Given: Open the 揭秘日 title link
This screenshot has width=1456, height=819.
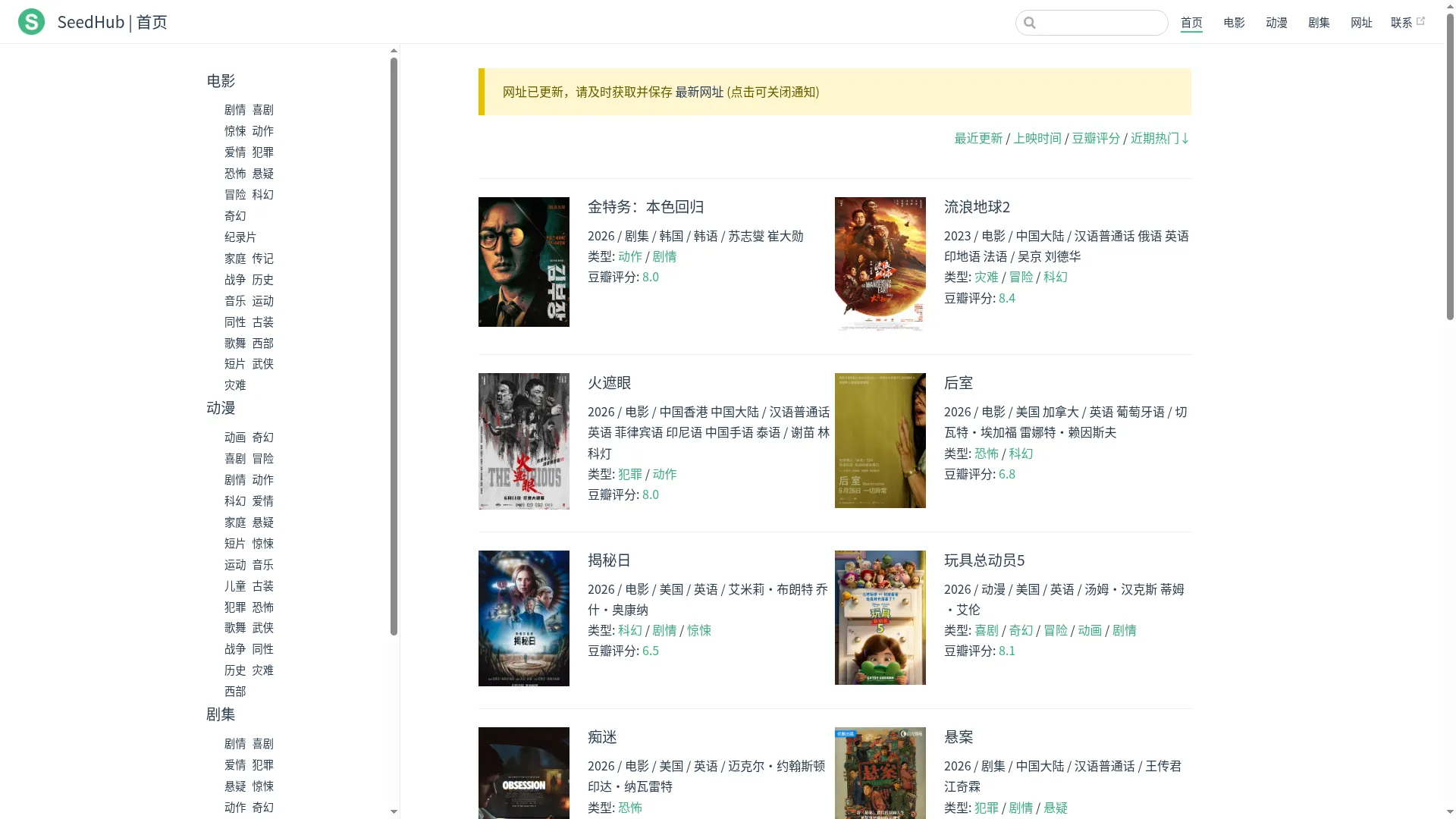Looking at the screenshot, I should pyautogui.click(x=610, y=560).
